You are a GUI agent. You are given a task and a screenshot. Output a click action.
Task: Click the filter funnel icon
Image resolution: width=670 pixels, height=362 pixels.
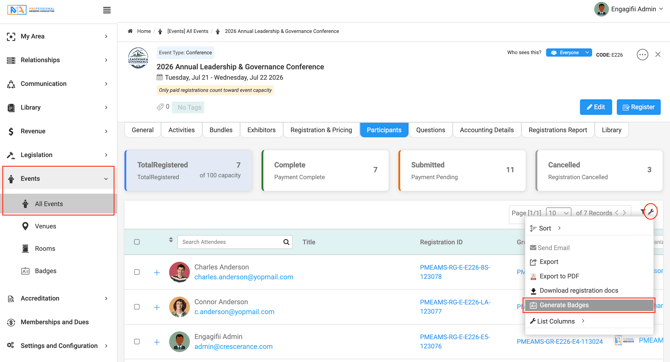click(x=643, y=212)
